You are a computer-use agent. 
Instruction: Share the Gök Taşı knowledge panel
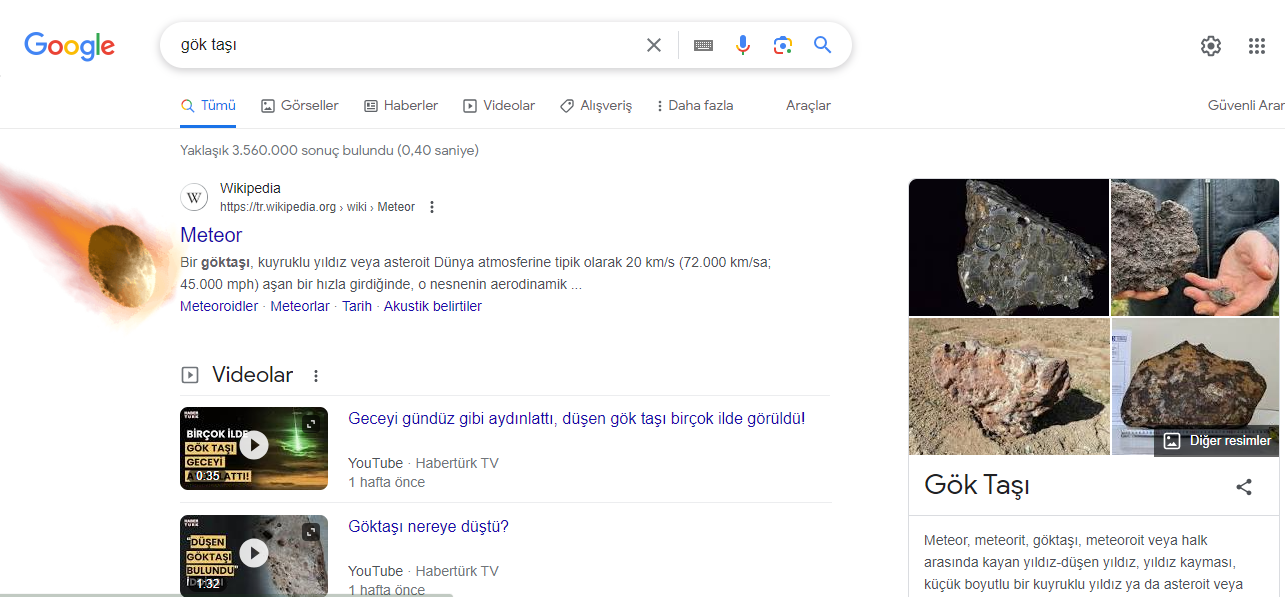point(1243,487)
